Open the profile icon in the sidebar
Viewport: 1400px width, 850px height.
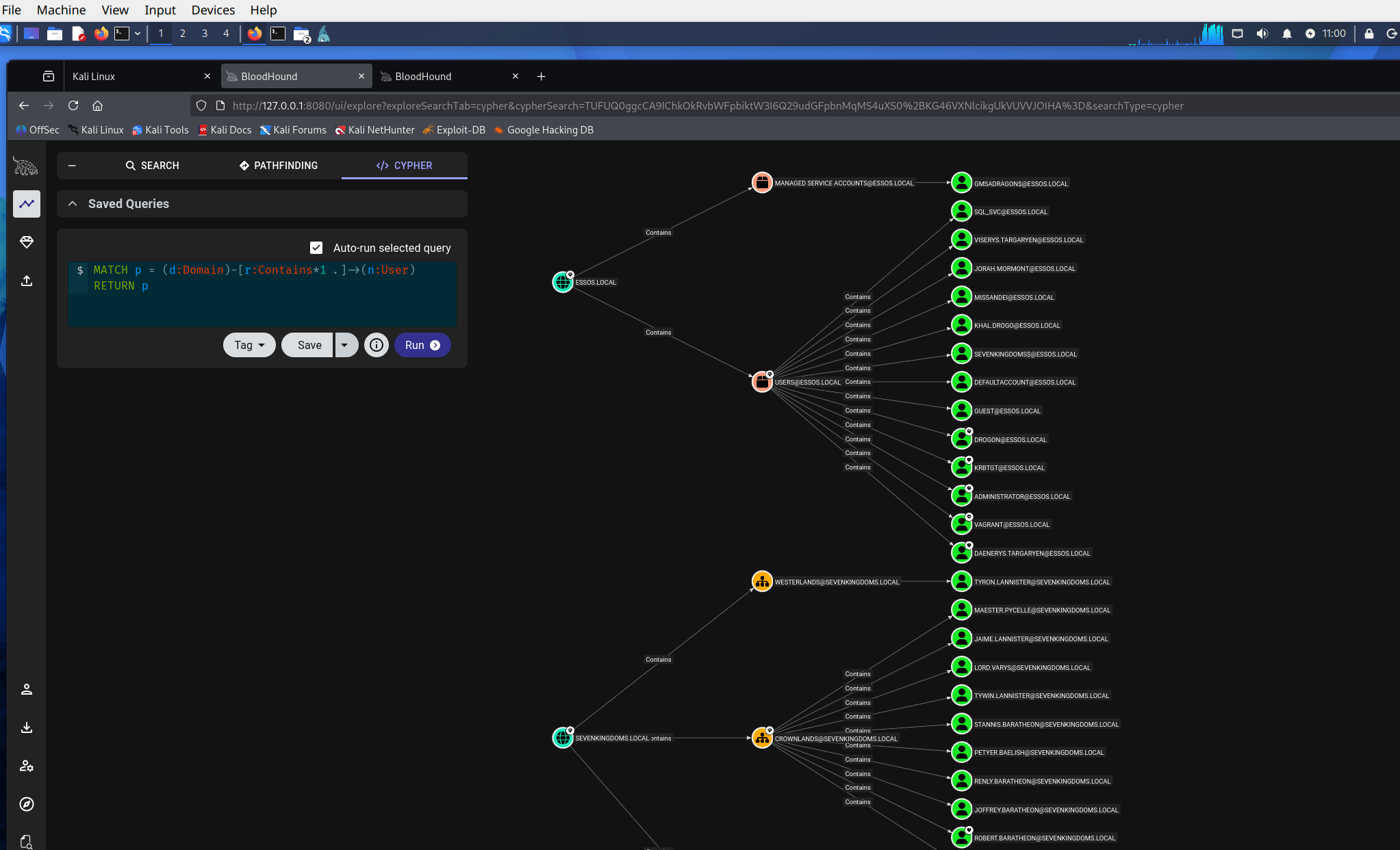27,689
